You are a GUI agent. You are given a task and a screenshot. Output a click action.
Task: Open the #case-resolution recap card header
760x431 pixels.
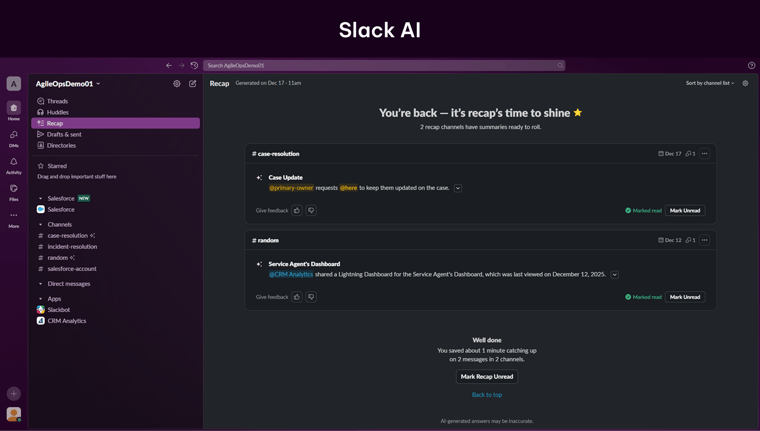tap(276, 154)
